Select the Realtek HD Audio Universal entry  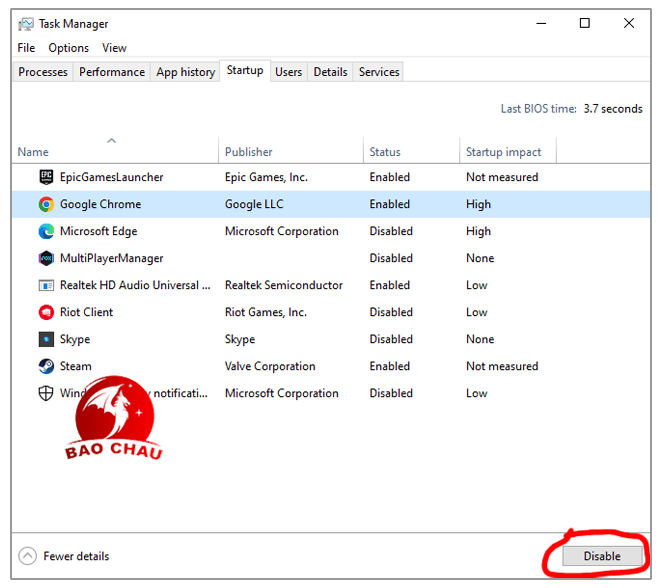pyautogui.click(x=135, y=285)
